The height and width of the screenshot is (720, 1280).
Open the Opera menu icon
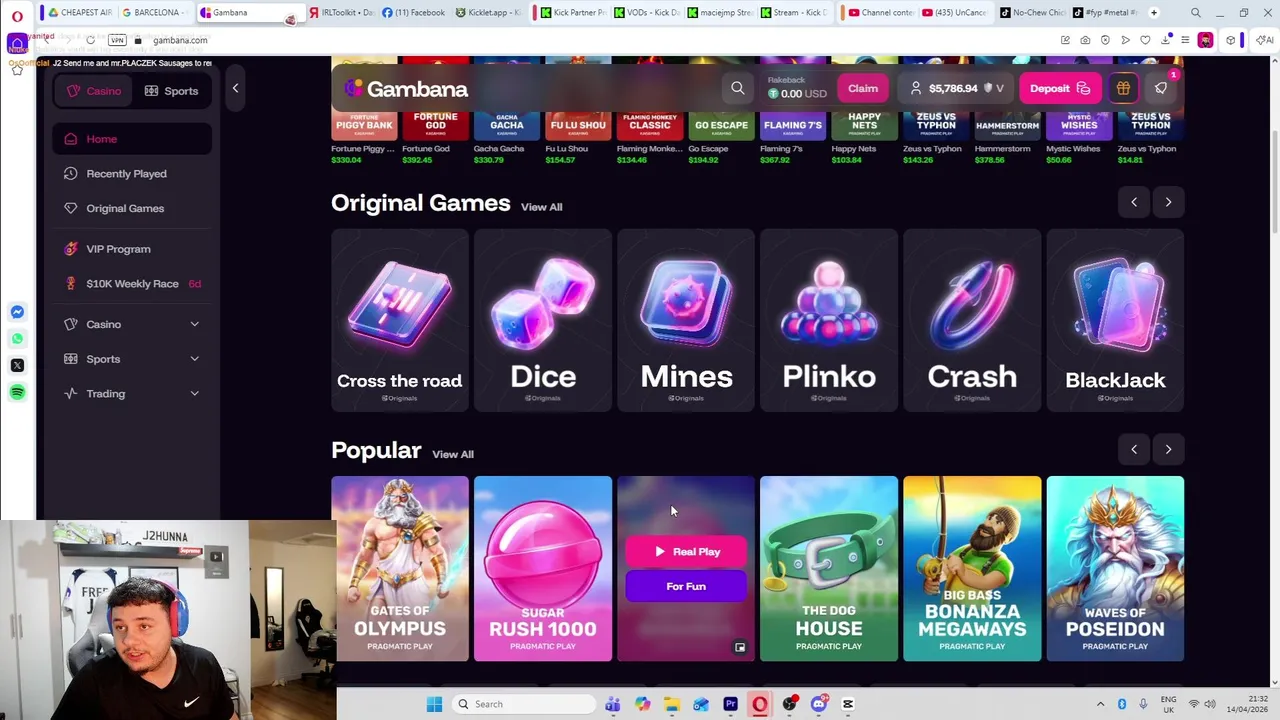(x=17, y=15)
